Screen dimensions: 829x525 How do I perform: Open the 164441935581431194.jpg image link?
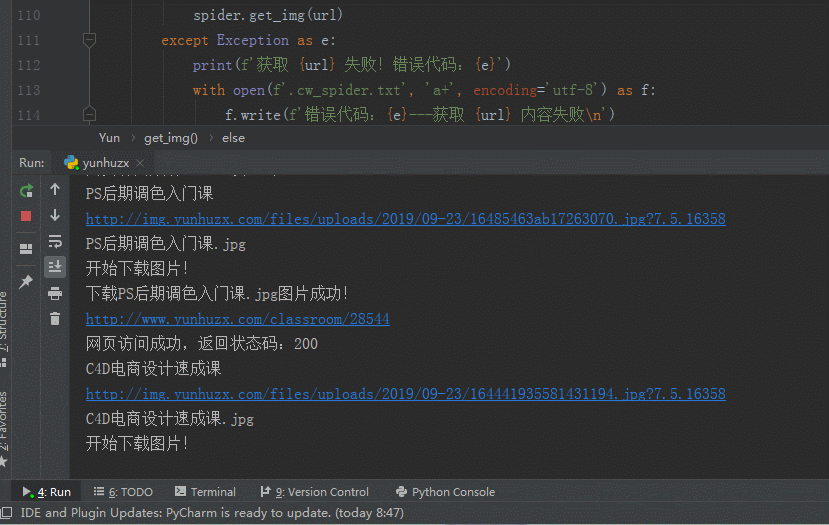pos(406,394)
